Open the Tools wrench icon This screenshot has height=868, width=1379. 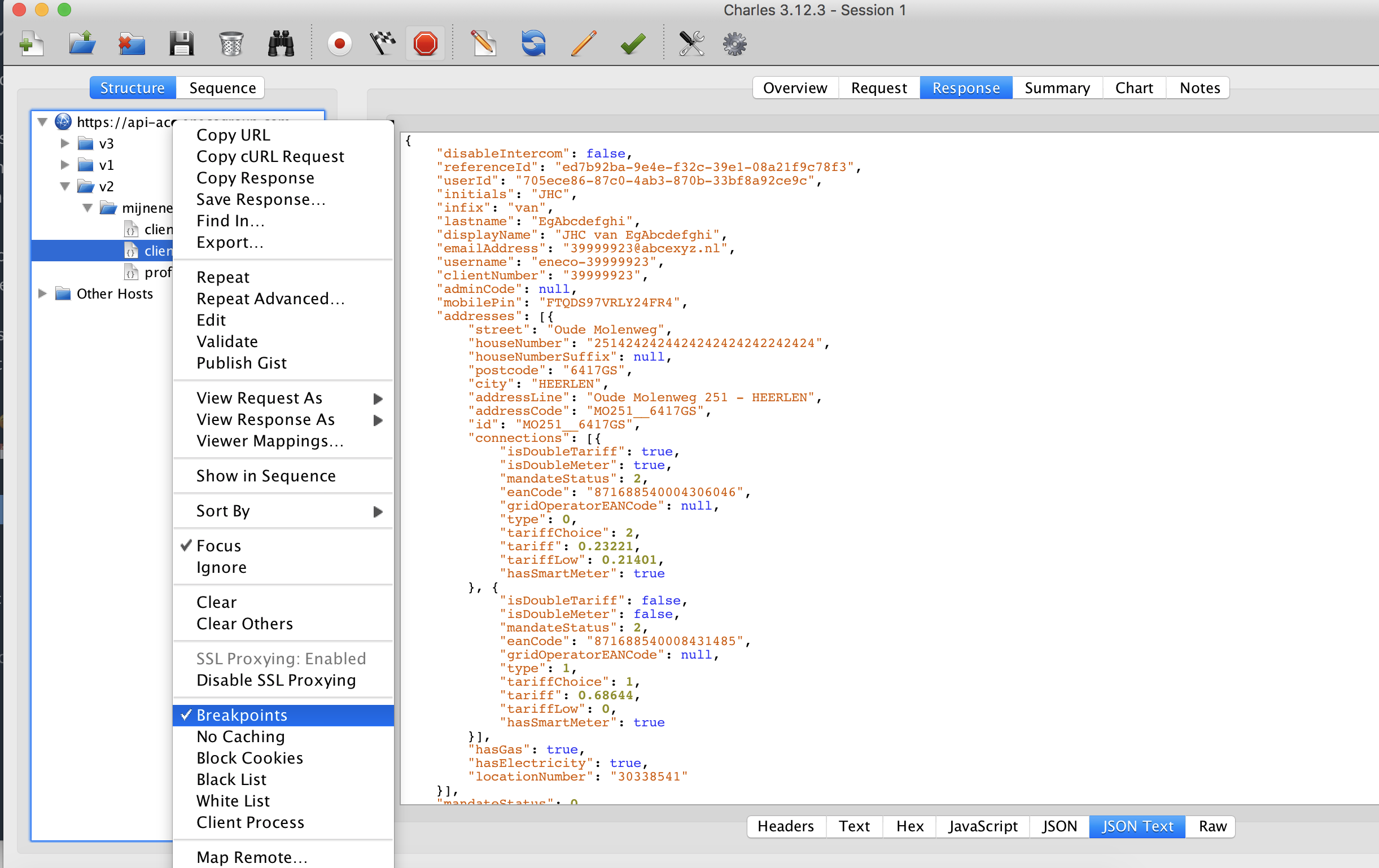pos(691,43)
